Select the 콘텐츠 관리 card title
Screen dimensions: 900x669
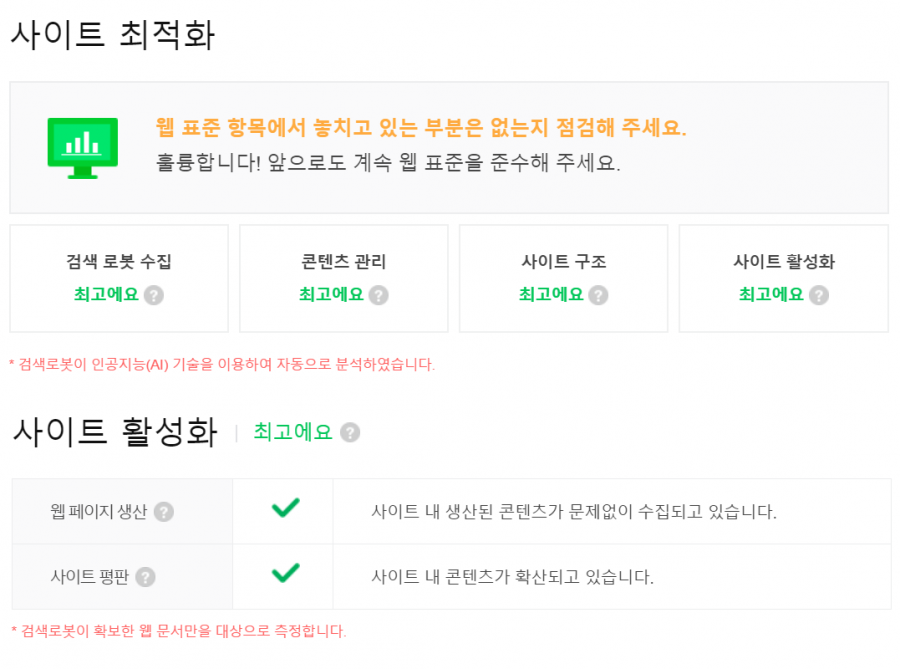[x=343, y=262]
